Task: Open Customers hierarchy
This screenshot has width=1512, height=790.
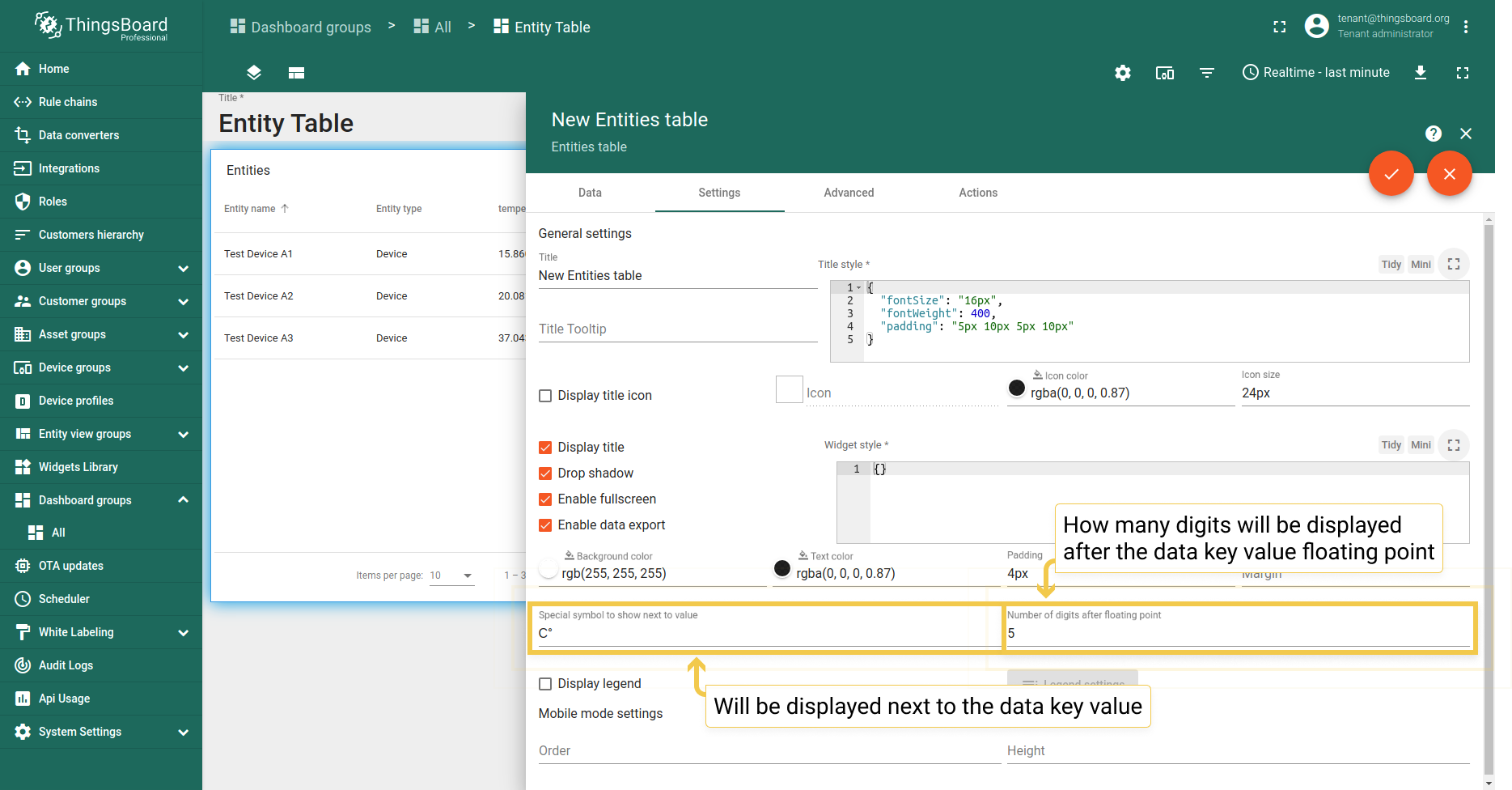Action: tap(101, 235)
